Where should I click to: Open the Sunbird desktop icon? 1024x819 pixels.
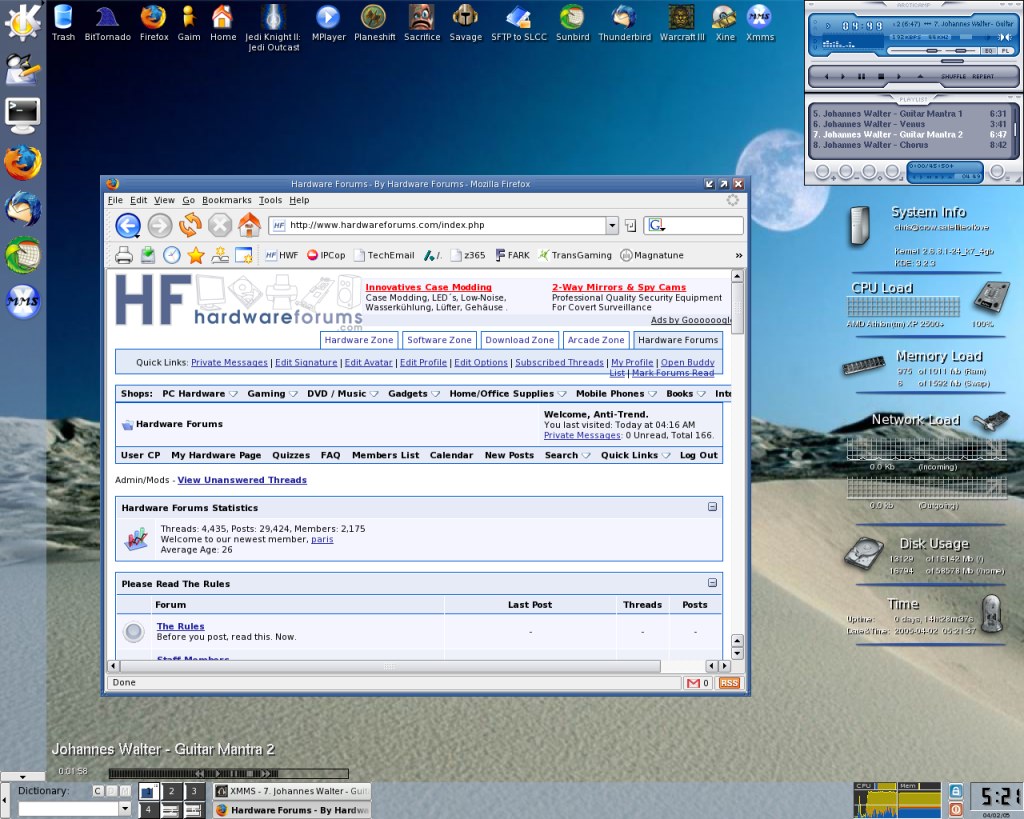[572, 23]
